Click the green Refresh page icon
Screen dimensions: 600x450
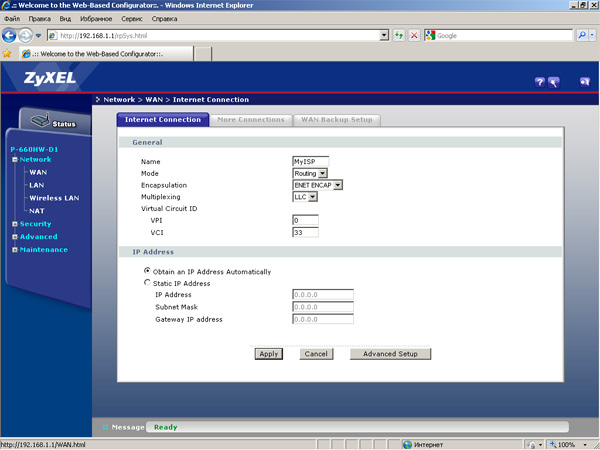[x=399, y=35]
